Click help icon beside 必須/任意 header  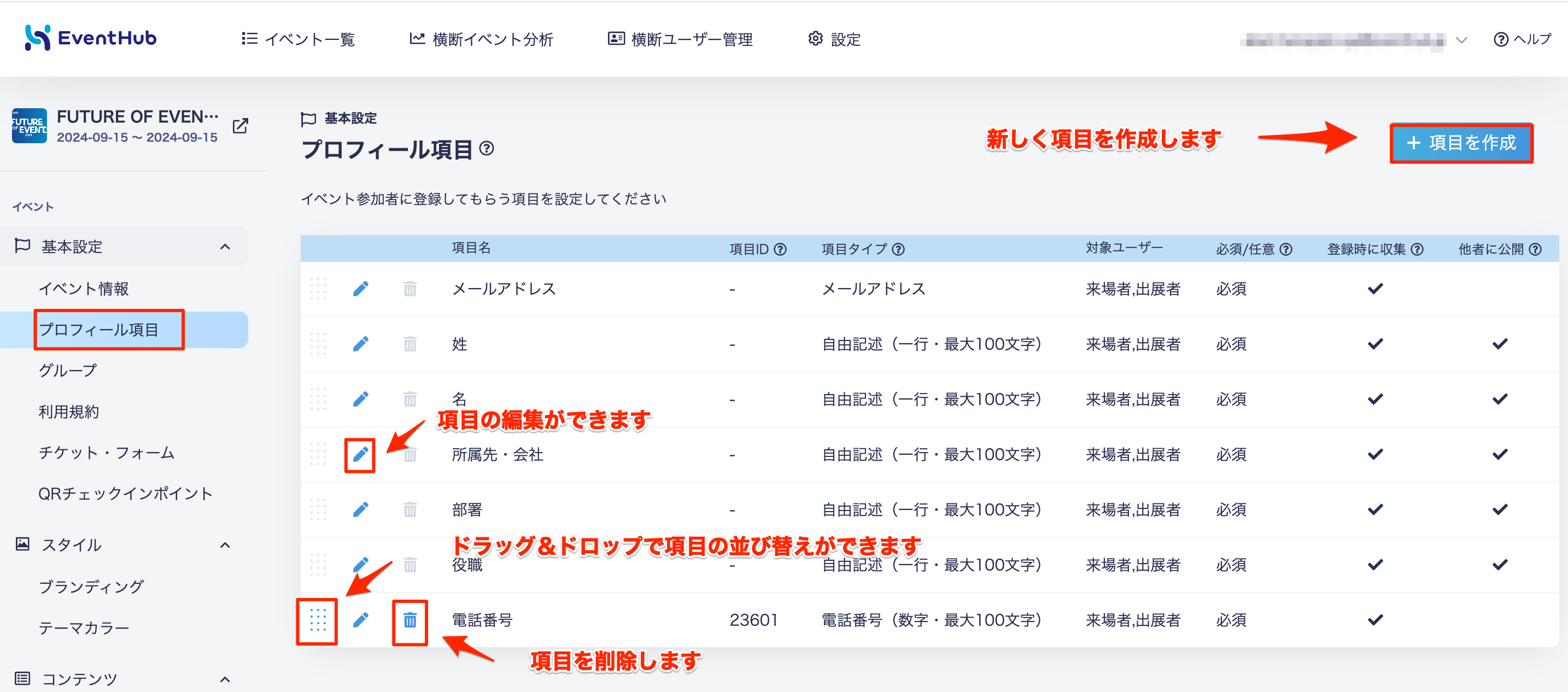pos(1285,250)
